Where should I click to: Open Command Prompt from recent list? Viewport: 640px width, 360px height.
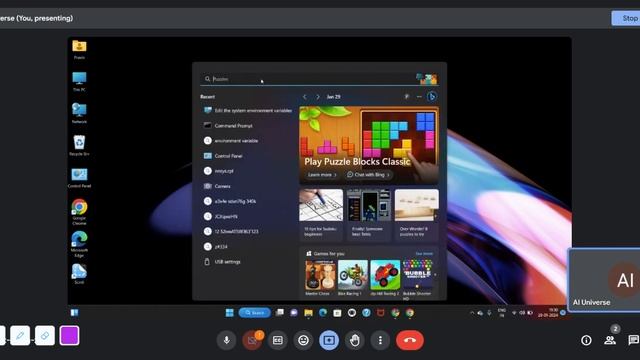[248, 126]
